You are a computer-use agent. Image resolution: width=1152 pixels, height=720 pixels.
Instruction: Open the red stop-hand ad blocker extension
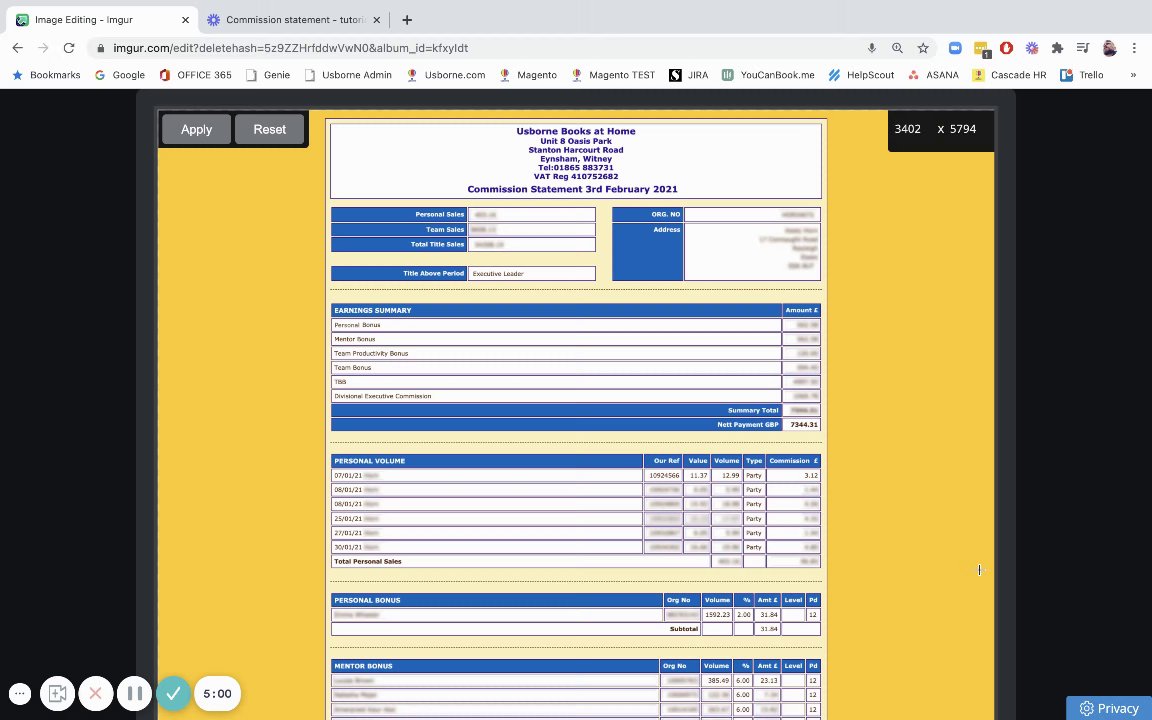click(x=1007, y=48)
